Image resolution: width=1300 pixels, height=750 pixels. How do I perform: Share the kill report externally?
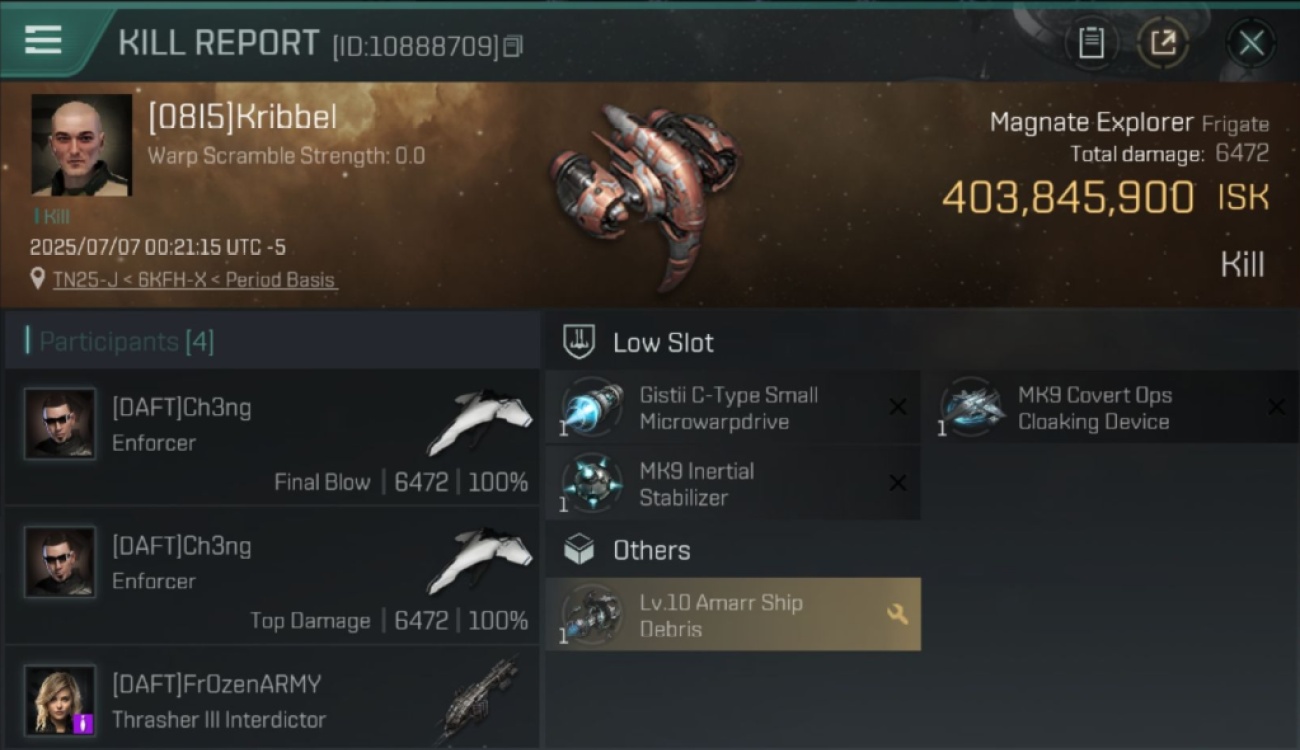(1163, 43)
